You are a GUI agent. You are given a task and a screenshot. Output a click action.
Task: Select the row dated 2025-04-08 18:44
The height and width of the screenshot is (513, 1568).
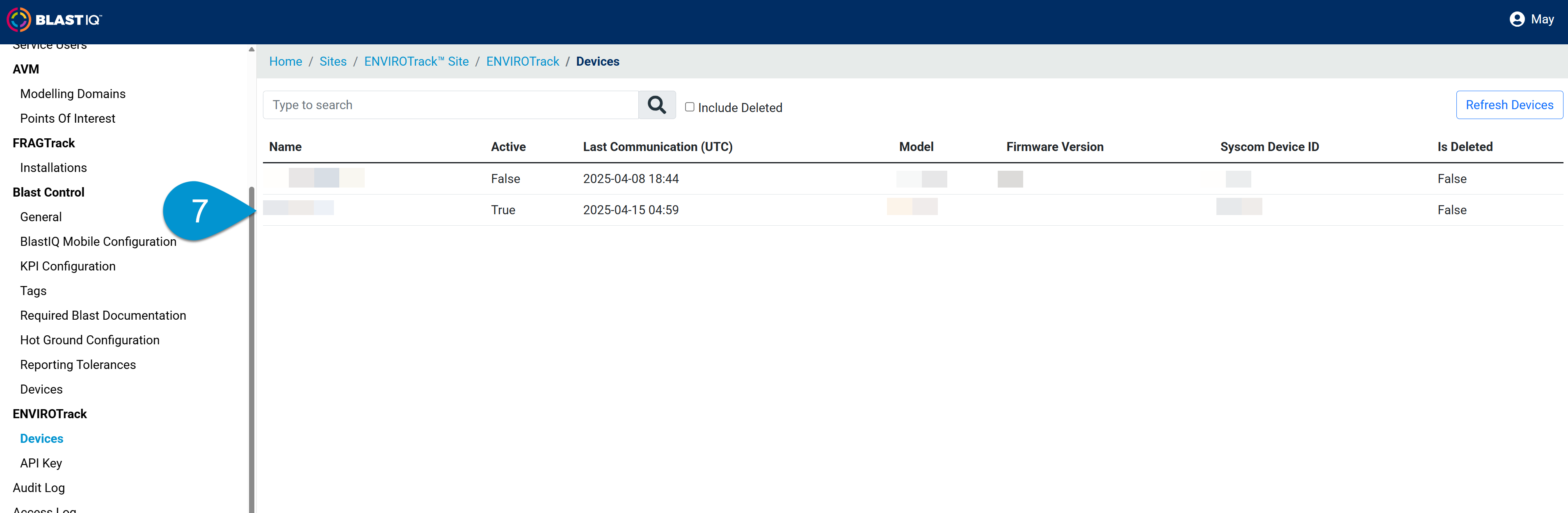pyautogui.click(x=912, y=179)
